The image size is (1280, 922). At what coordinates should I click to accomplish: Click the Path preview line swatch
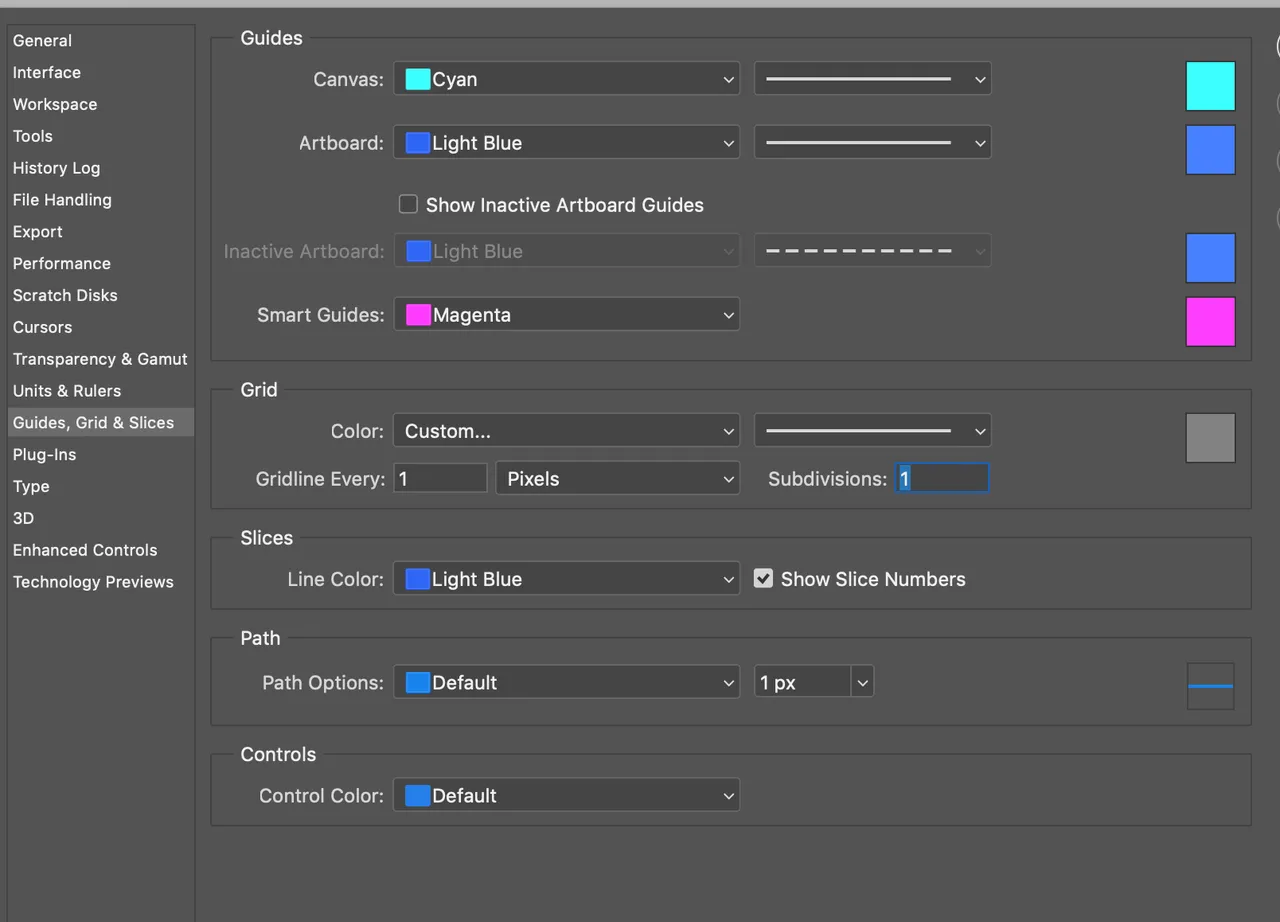pos(1210,686)
